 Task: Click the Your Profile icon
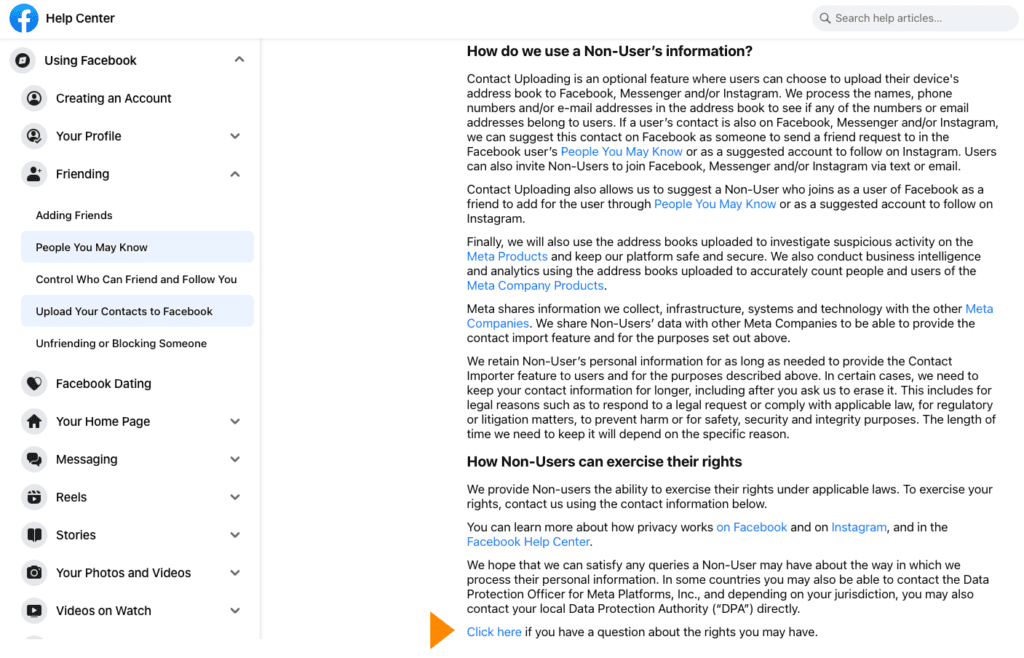[34, 136]
